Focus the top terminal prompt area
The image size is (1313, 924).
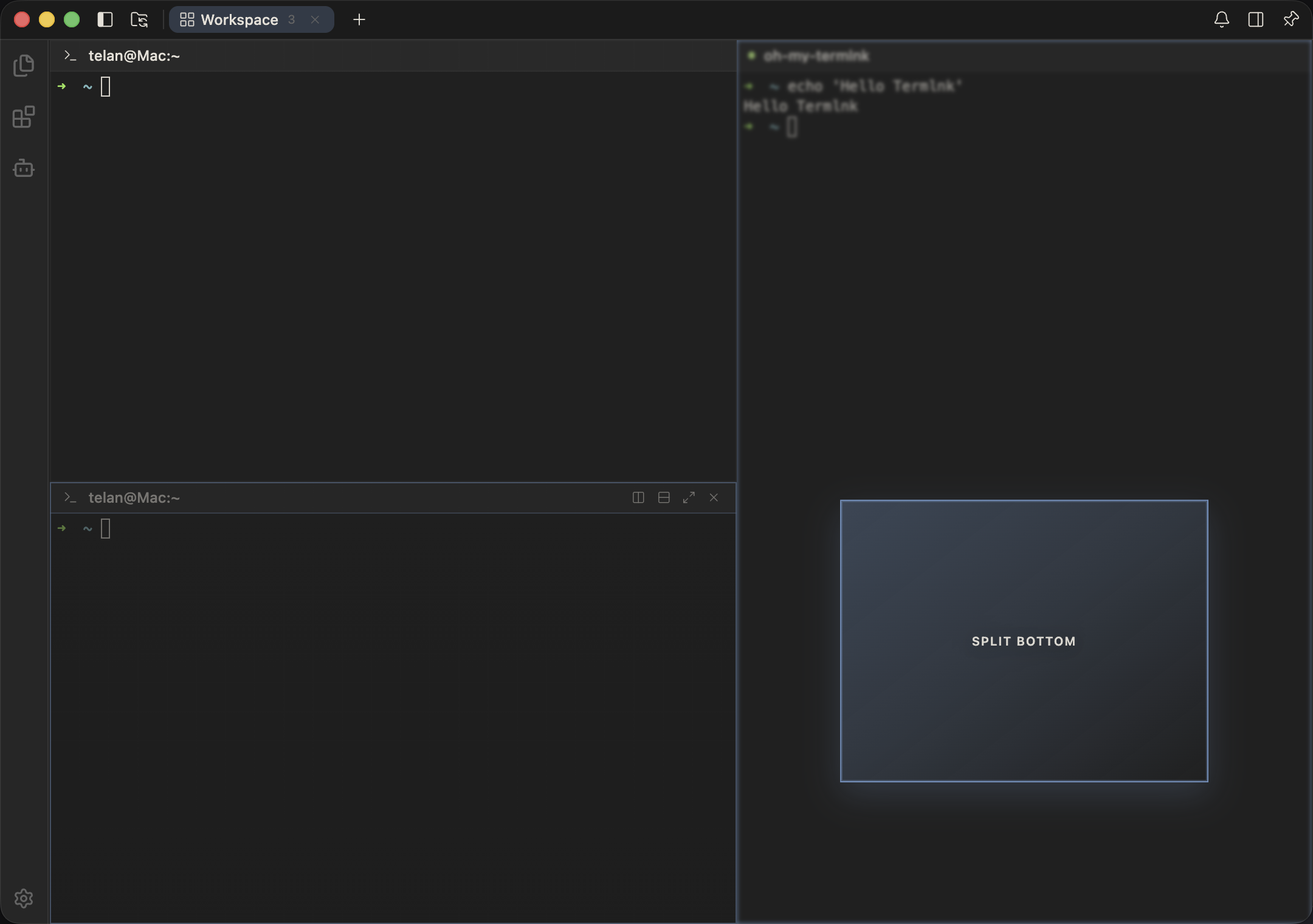[x=393, y=276]
